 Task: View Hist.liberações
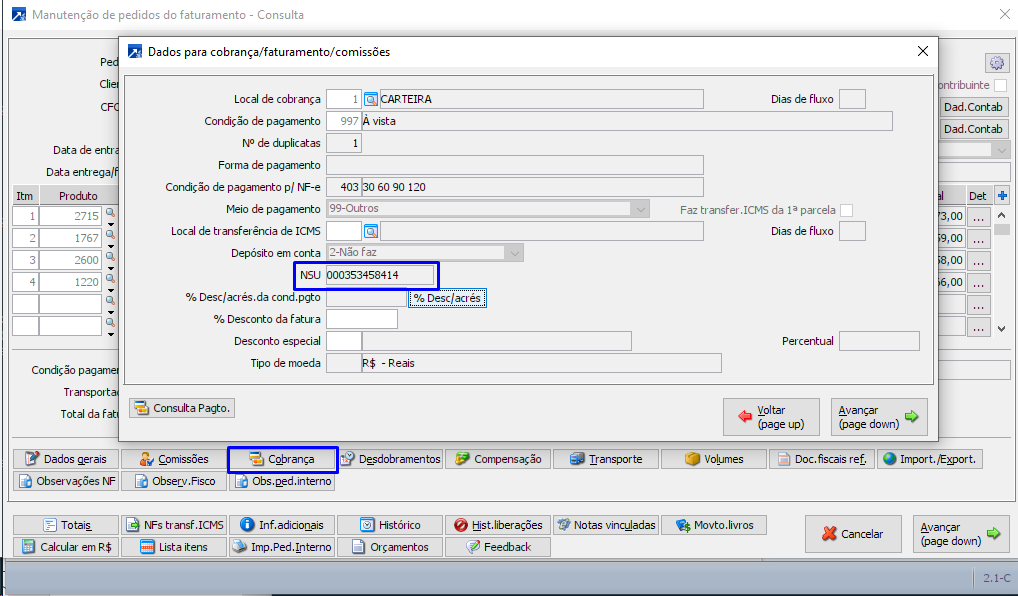498,525
